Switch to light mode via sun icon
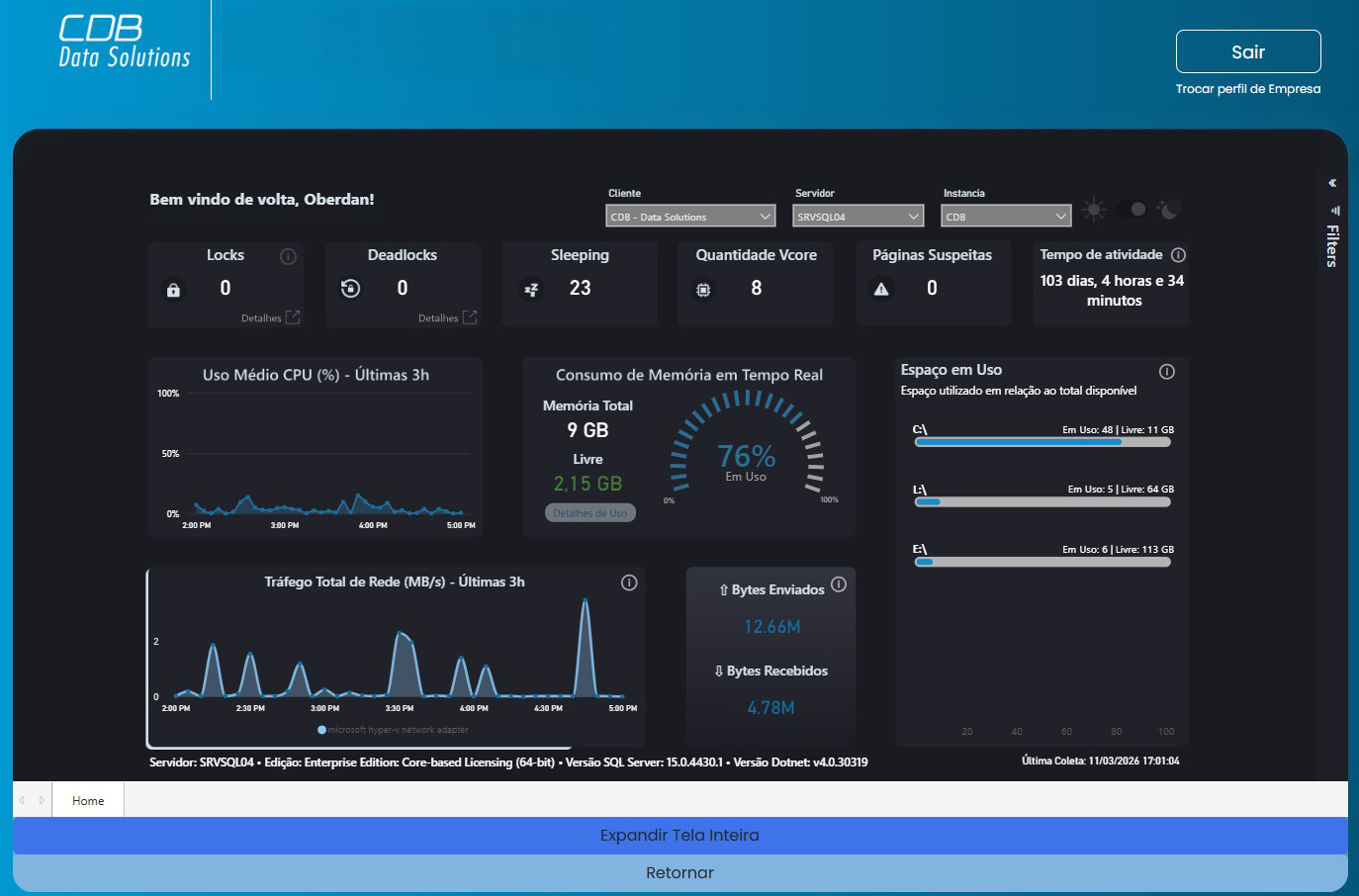Image resolution: width=1359 pixels, height=896 pixels. (1094, 210)
